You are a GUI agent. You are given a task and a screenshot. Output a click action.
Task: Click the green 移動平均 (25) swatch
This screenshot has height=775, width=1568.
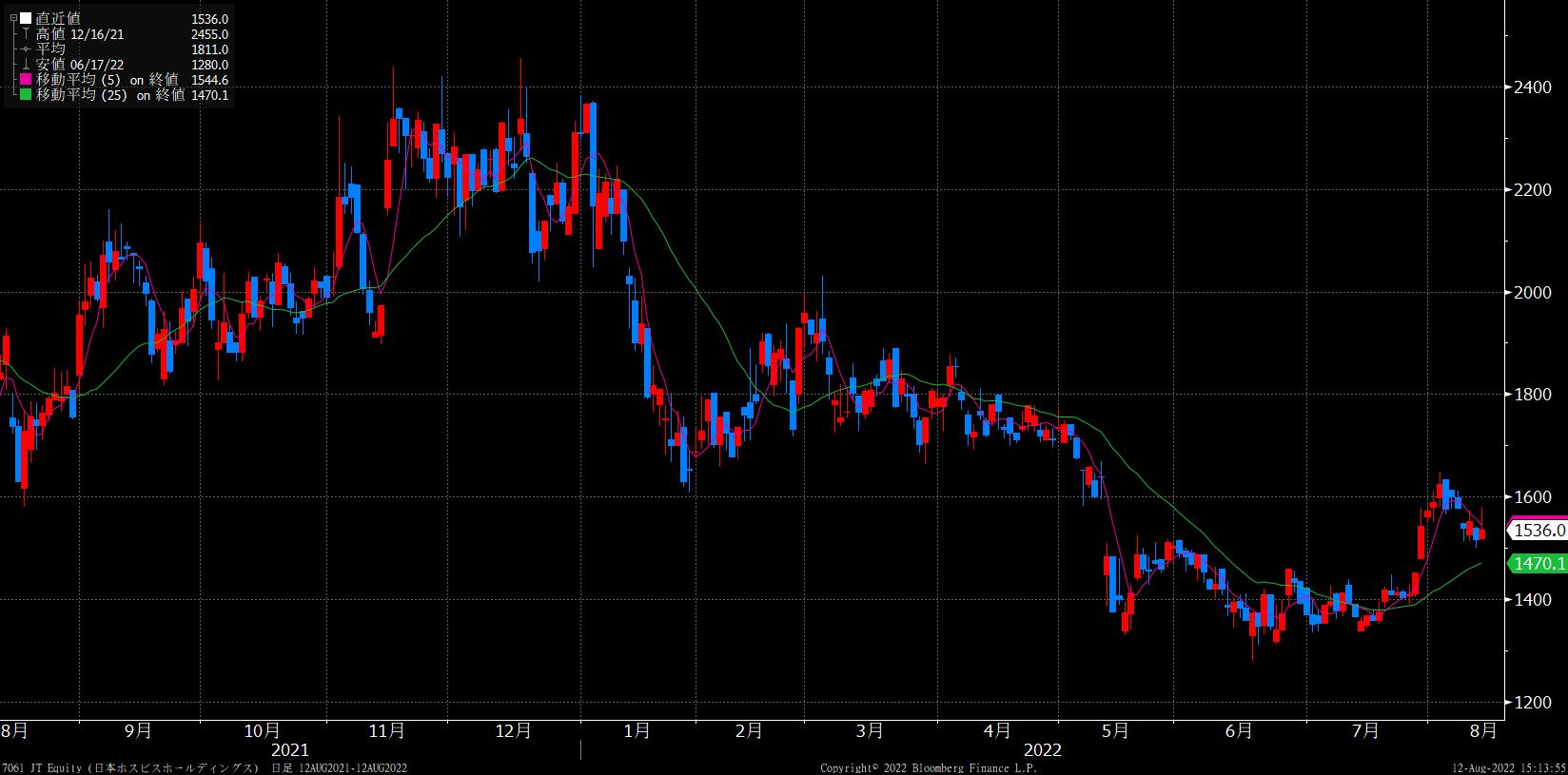tap(26, 95)
